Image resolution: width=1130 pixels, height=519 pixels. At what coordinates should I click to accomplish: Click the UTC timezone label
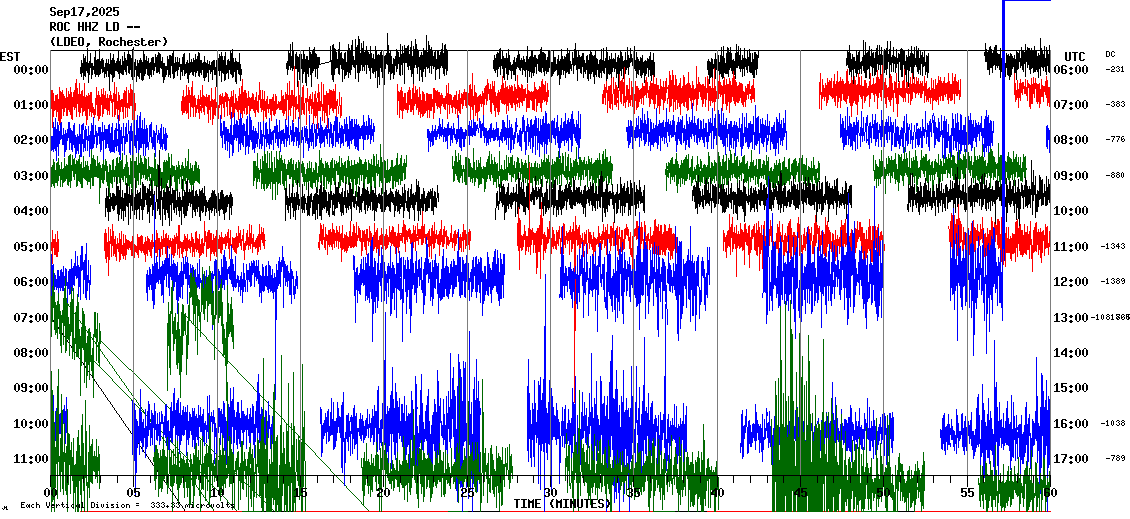[1074, 56]
